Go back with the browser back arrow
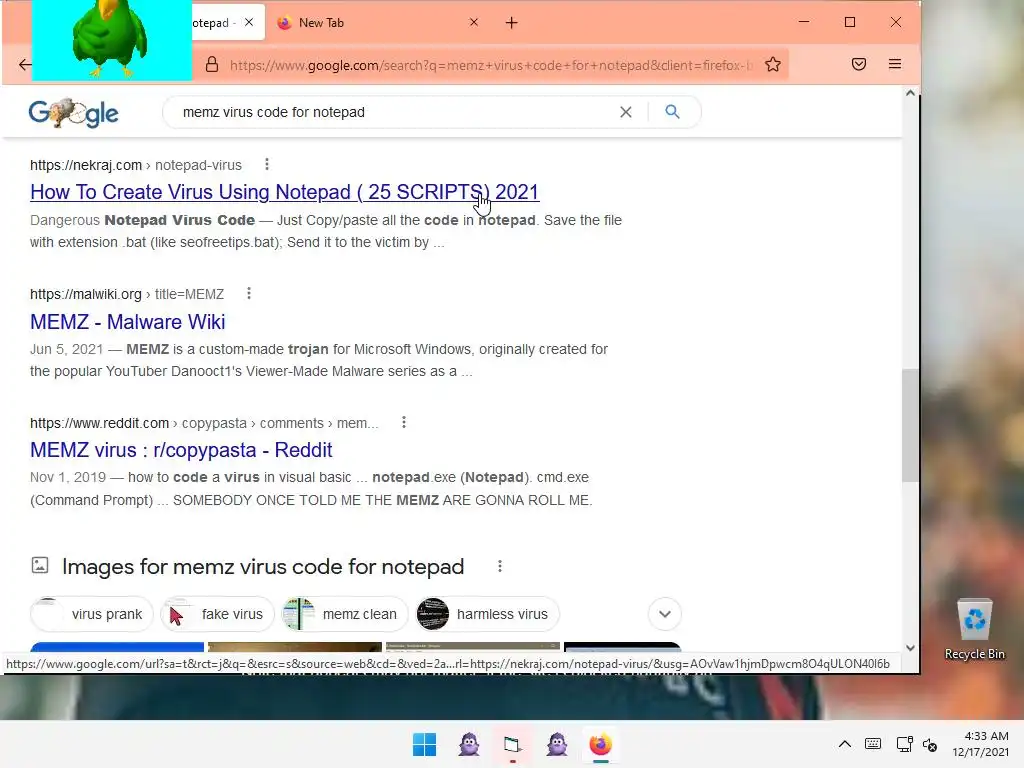Image resolution: width=1024 pixels, height=768 pixels. (25, 65)
